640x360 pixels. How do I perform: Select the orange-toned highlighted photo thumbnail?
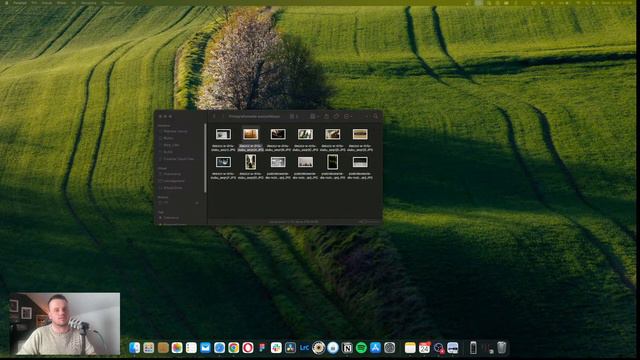click(x=250, y=134)
